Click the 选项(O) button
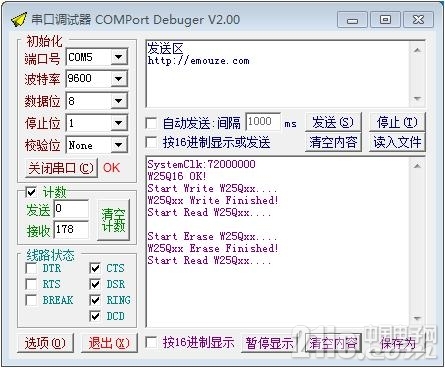 coord(45,343)
